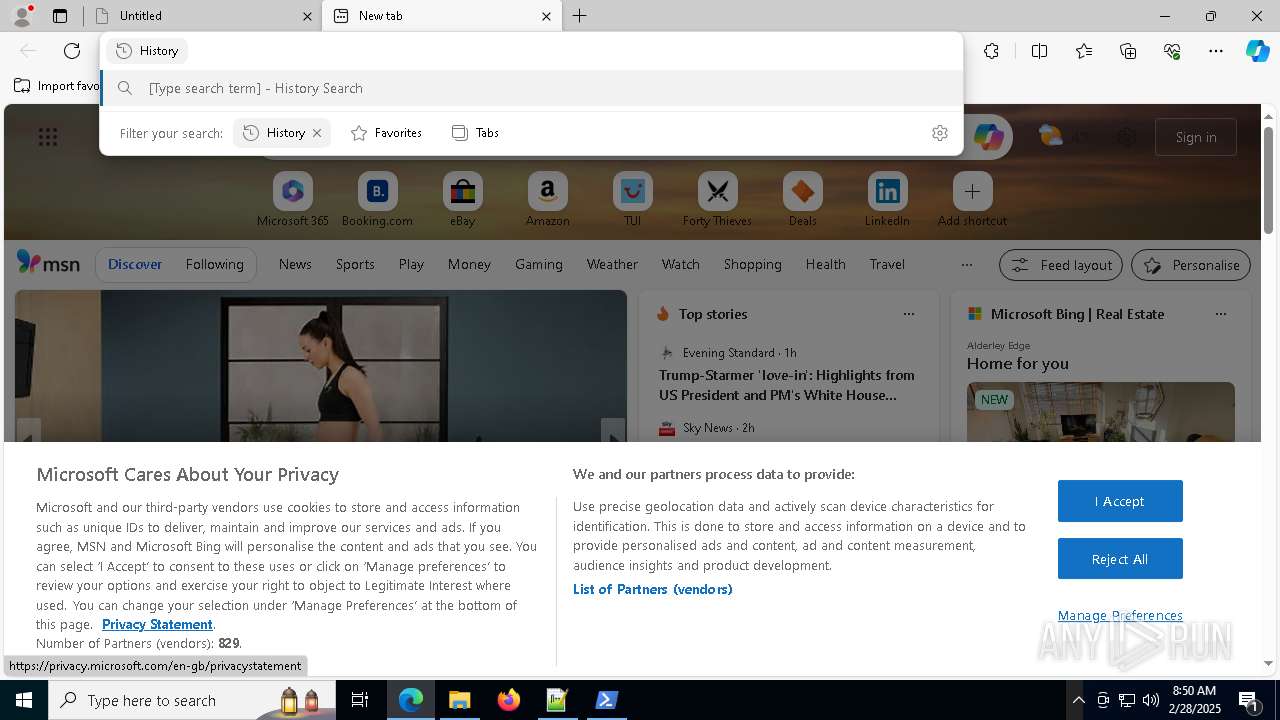1280x720 pixels.
Task: Click Sign in button on MSN page
Action: click(1196, 137)
